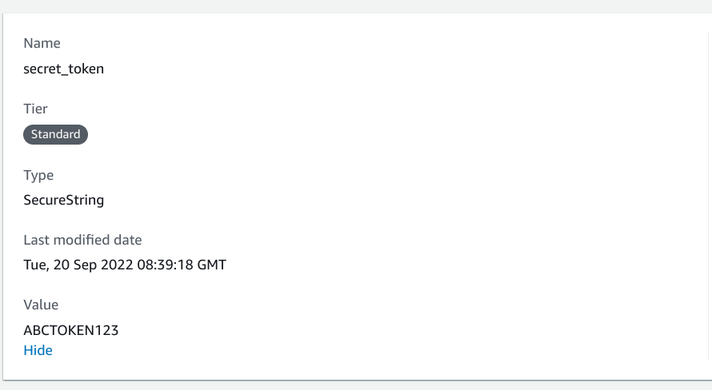Select the secret_token name text
Viewport: 712px width, 390px height.
pos(64,69)
